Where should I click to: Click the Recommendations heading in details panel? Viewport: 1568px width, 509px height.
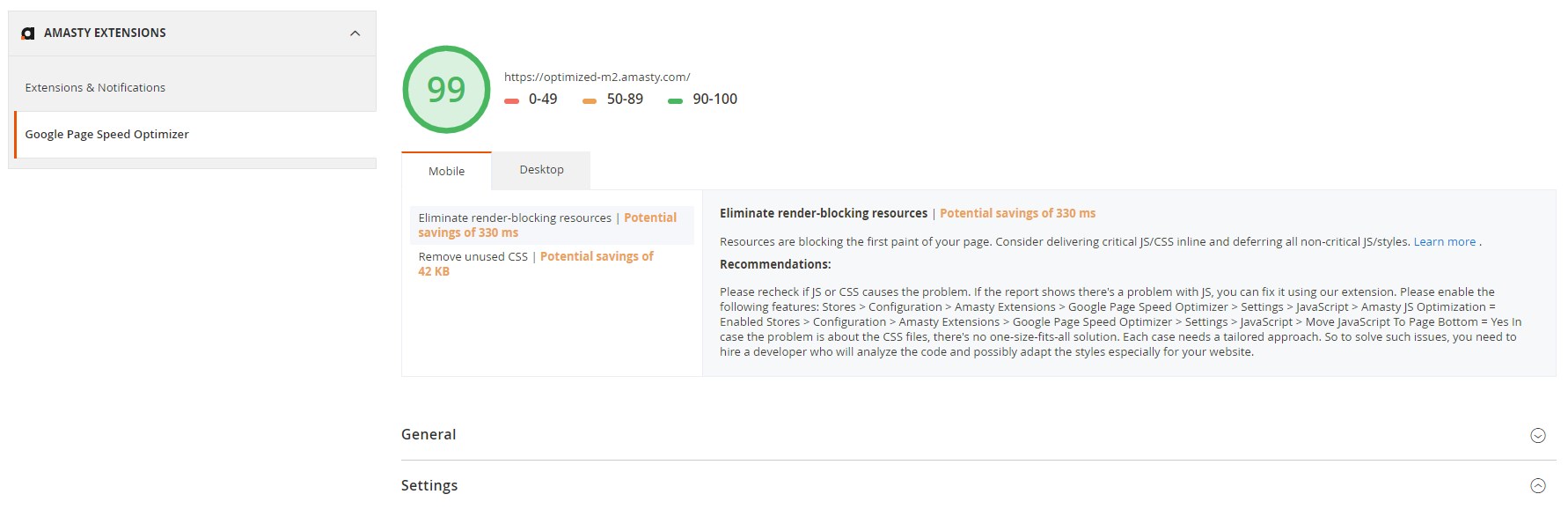pos(774,265)
